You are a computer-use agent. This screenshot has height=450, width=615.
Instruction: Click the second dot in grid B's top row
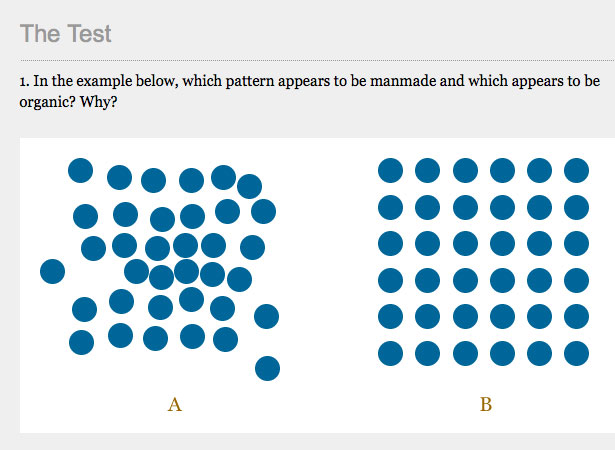click(427, 170)
